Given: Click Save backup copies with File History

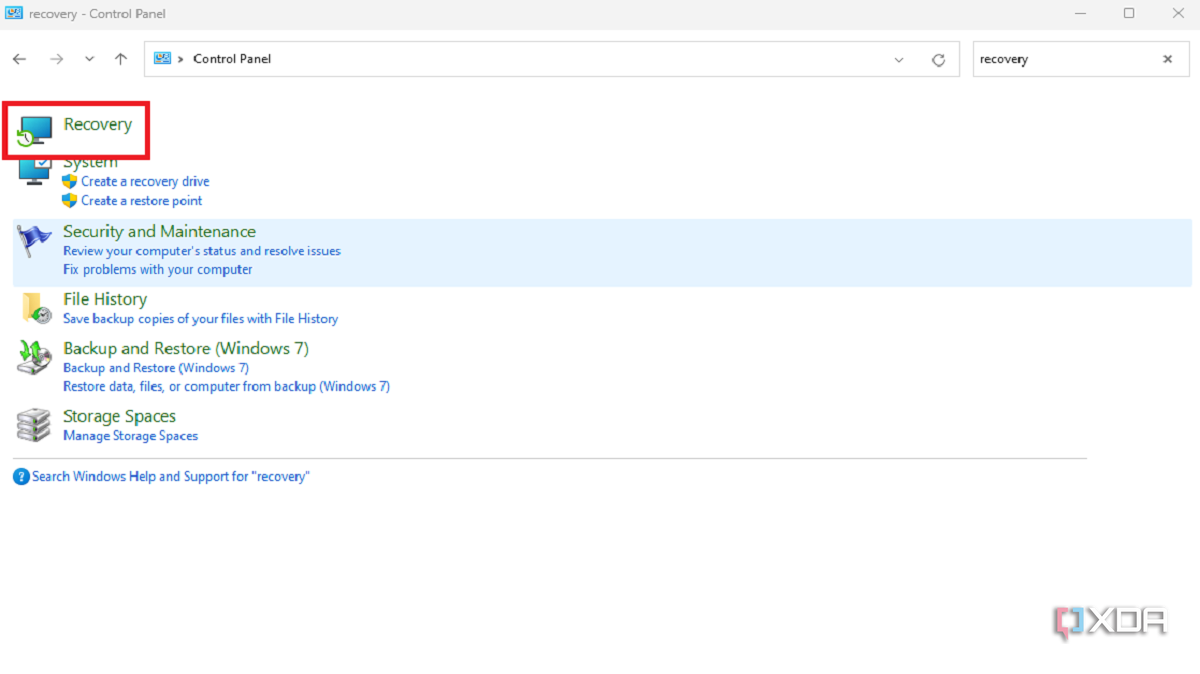Looking at the screenshot, I should click(x=200, y=318).
